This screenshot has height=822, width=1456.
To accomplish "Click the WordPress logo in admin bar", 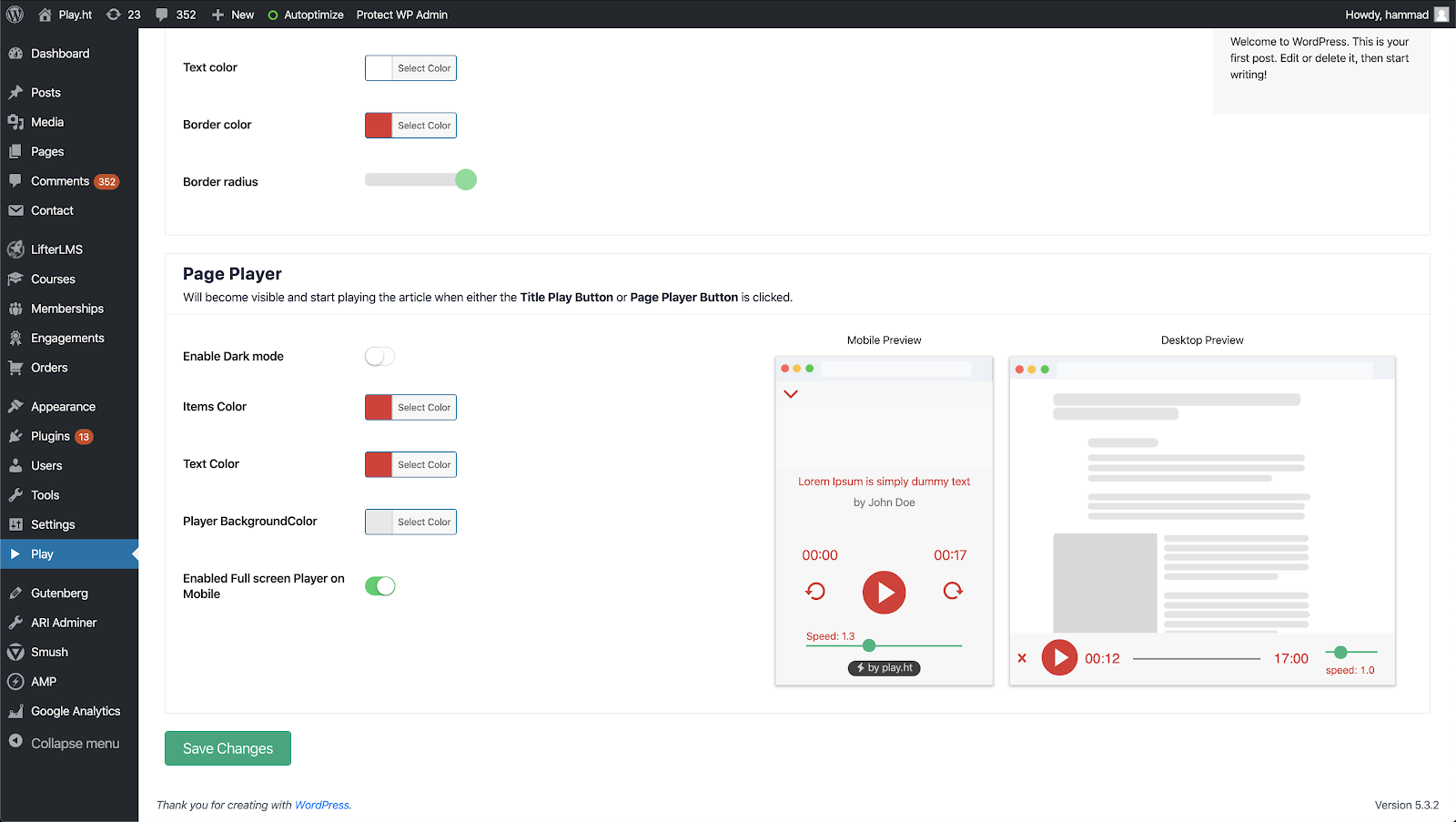I will [x=15, y=15].
